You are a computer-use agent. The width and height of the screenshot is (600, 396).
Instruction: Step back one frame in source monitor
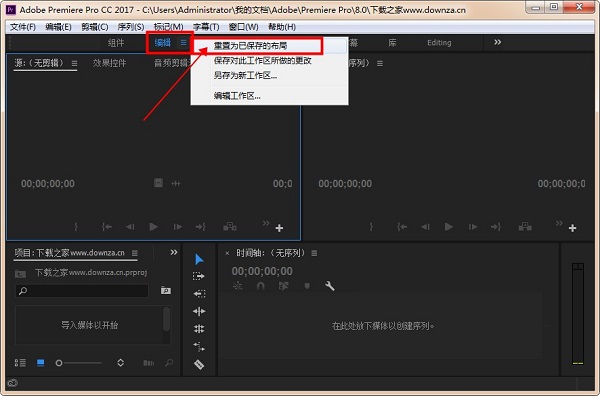tap(130, 227)
